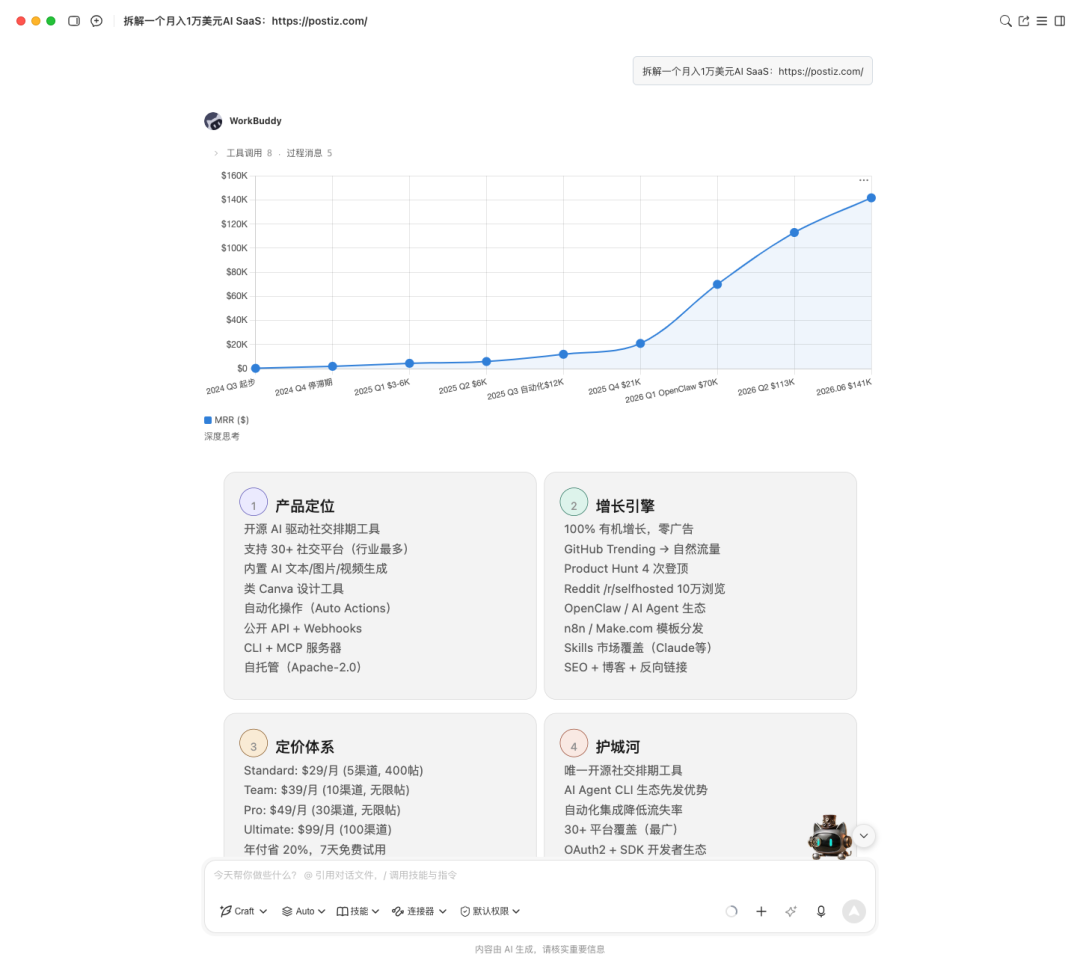Click 'n8n / Make.com 模板分发' line
Viewport: 1080px width, 963px height.
634,628
